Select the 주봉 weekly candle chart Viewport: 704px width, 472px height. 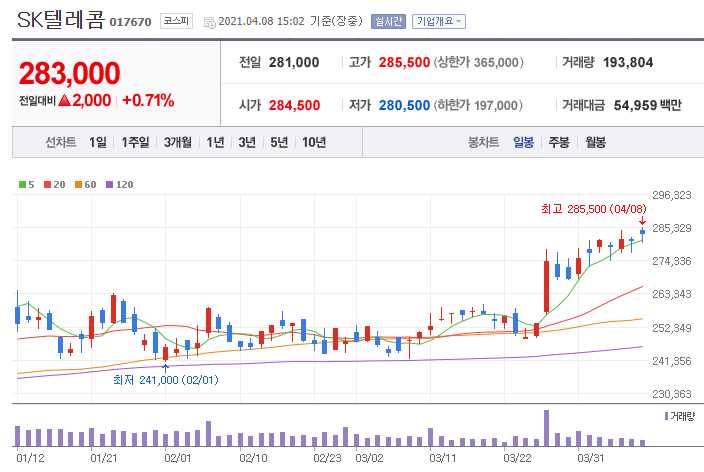click(x=559, y=142)
